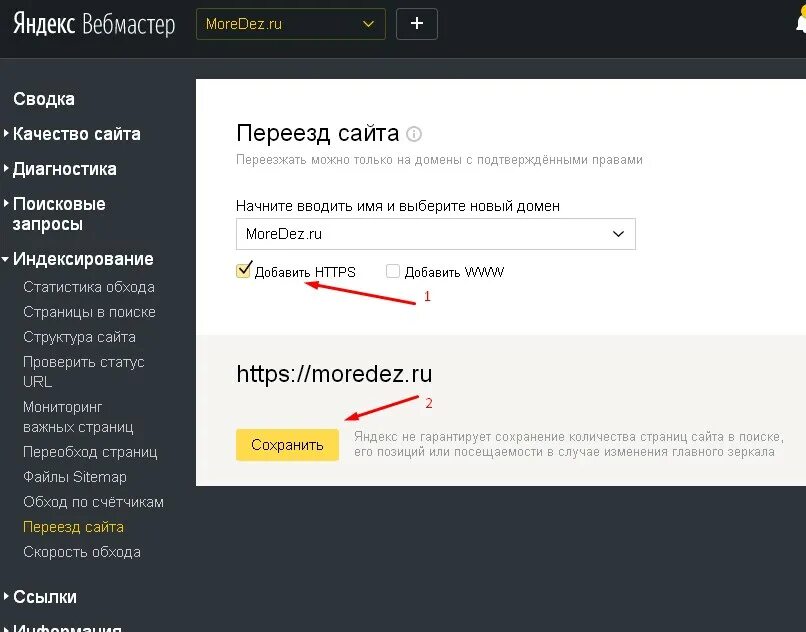Click the Яндекс Вебмастер logo

pos(94,24)
